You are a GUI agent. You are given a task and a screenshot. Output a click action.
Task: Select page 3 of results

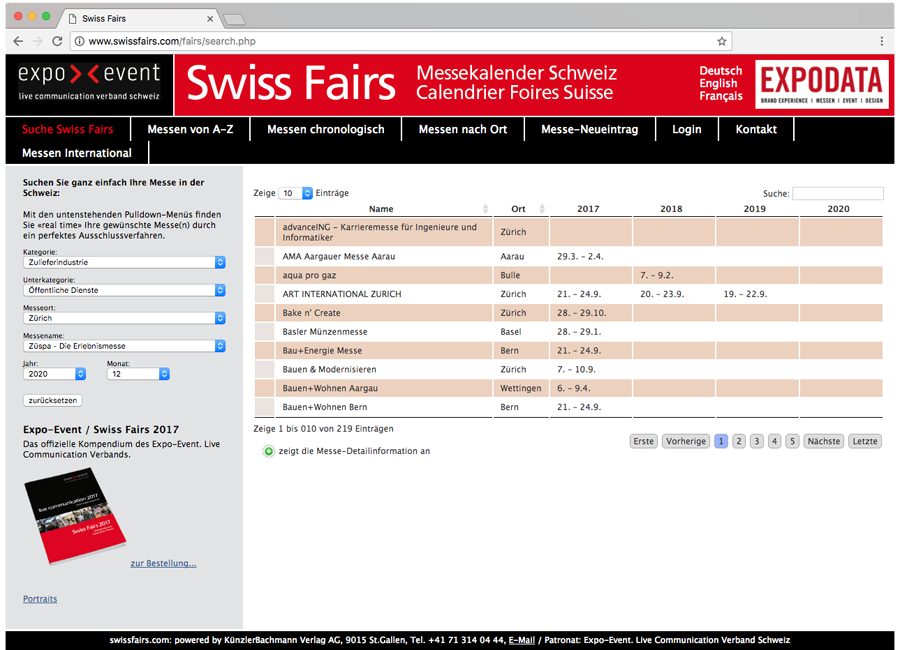(757, 441)
